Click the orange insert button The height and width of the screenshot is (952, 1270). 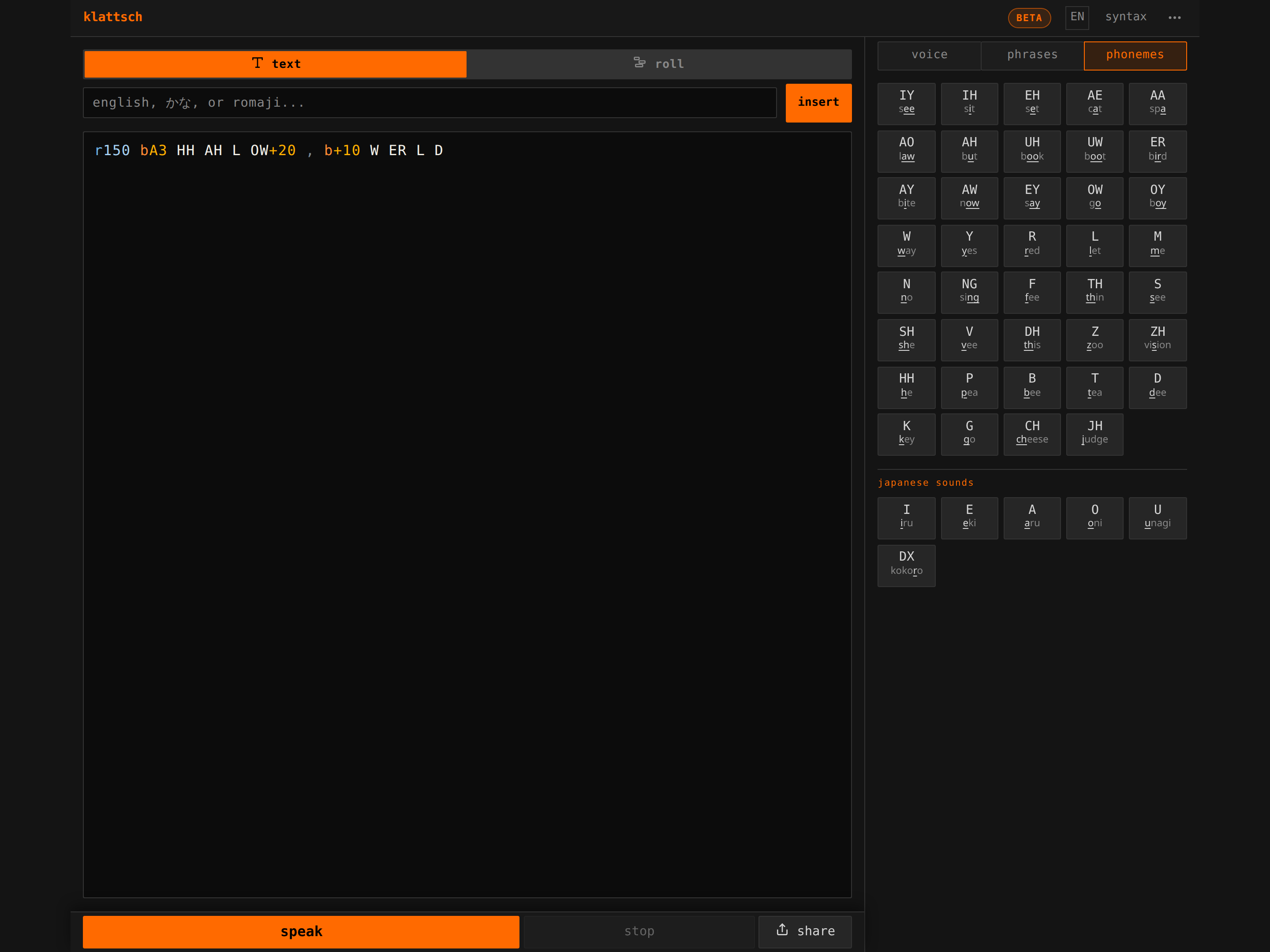818,103
